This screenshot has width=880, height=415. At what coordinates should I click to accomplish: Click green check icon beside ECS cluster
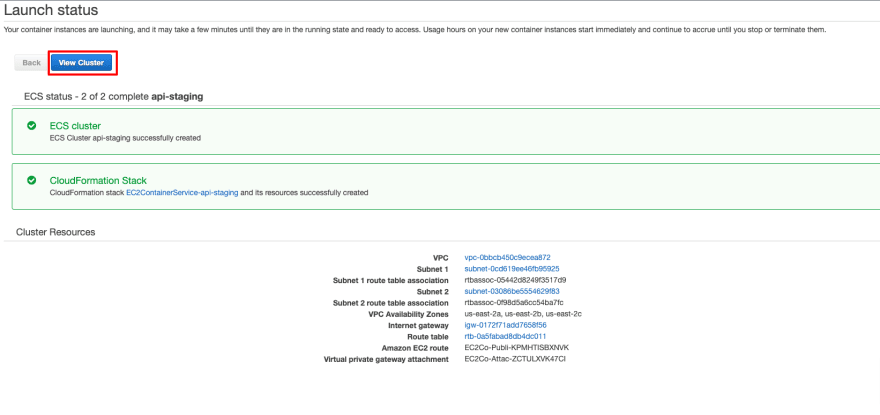point(32,126)
